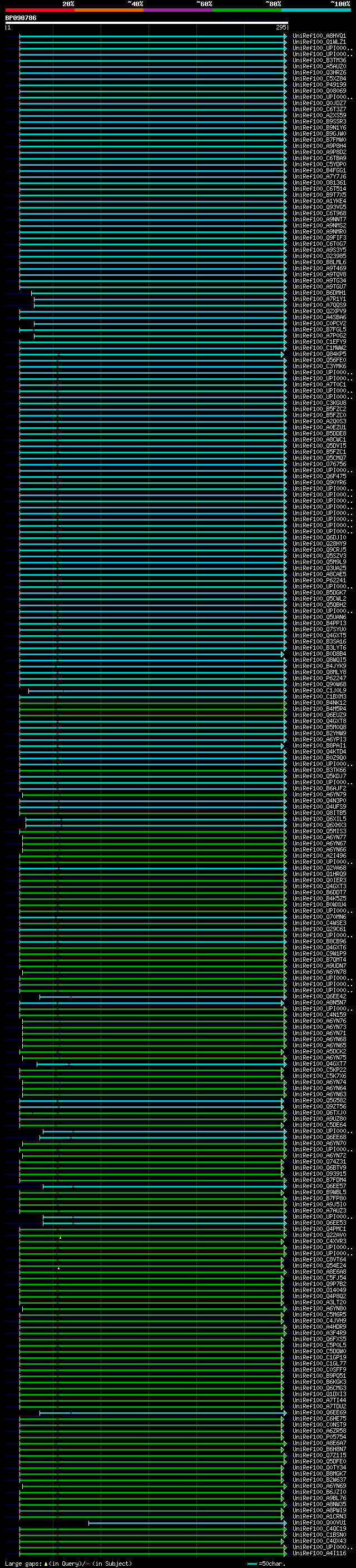Click the purple ~60% identity legend bar
Viewport: 356px width, 1568px height.
(x=177, y=10)
